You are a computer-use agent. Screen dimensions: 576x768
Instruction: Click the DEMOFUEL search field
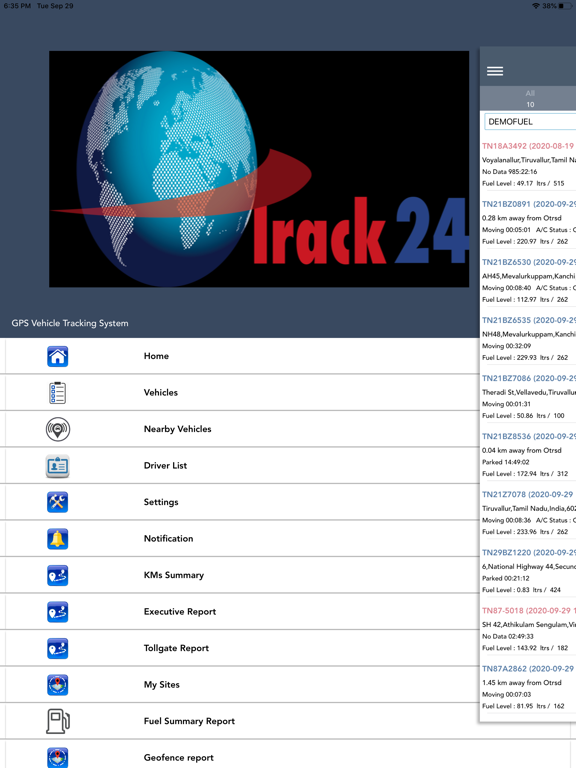[x=530, y=121]
